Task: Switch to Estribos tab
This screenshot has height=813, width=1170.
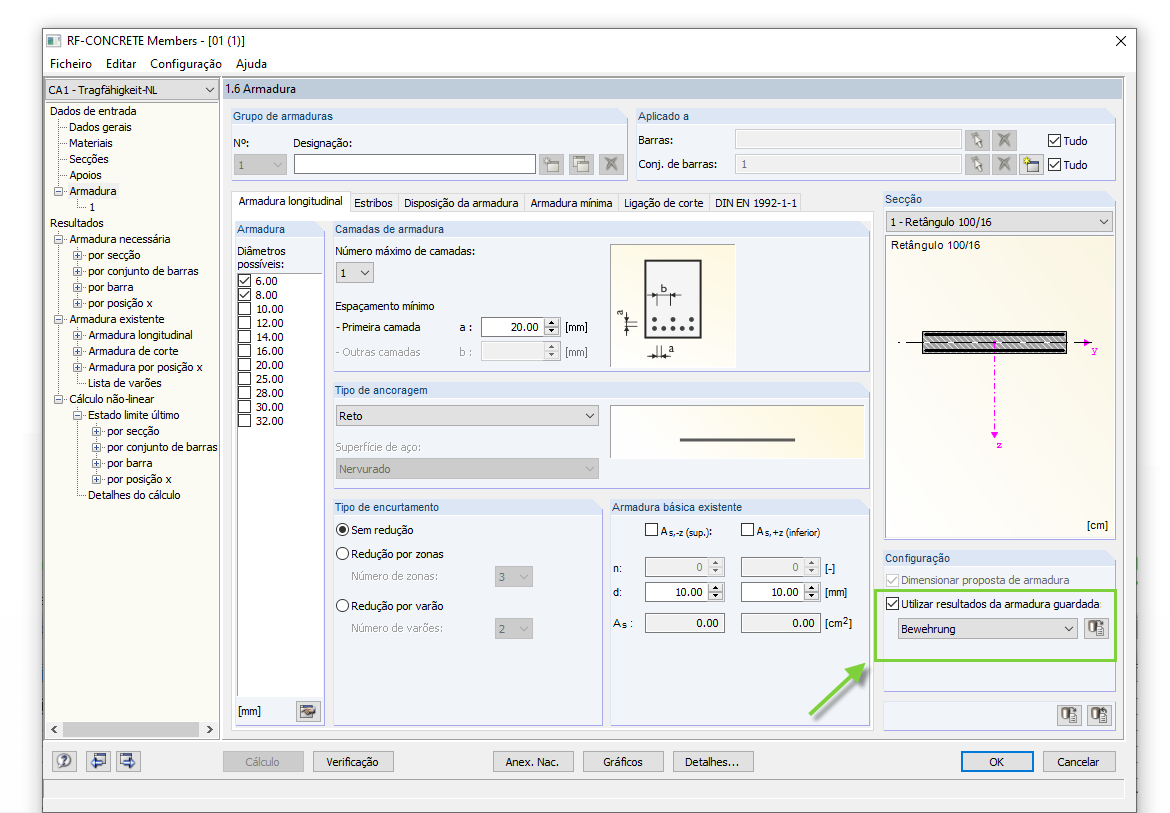Action: click(x=373, y=203)
